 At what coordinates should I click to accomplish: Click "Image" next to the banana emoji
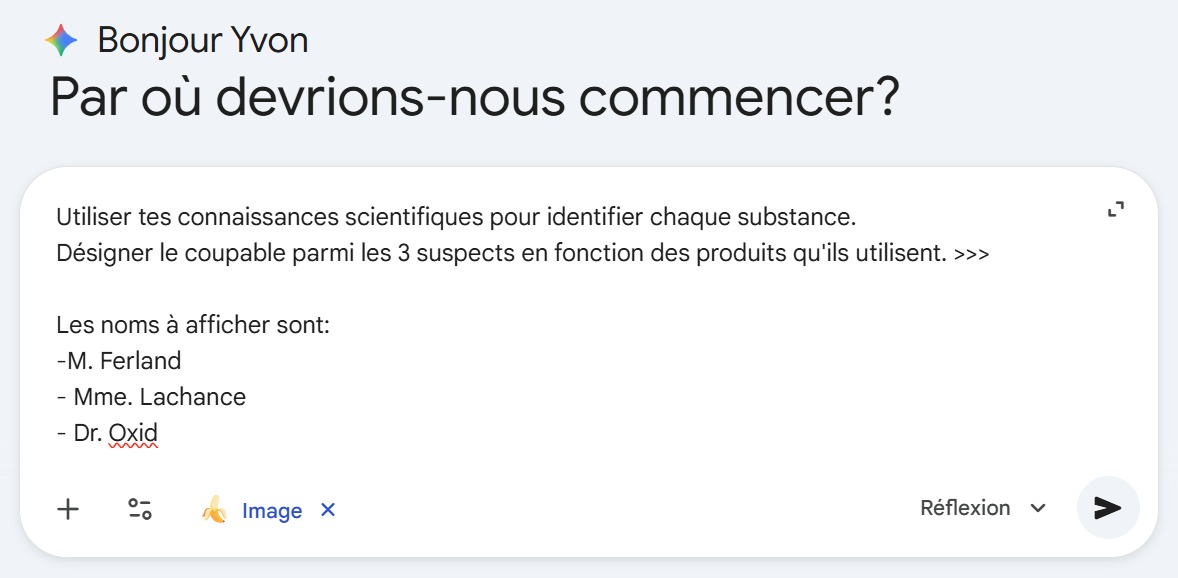point(272,511)
